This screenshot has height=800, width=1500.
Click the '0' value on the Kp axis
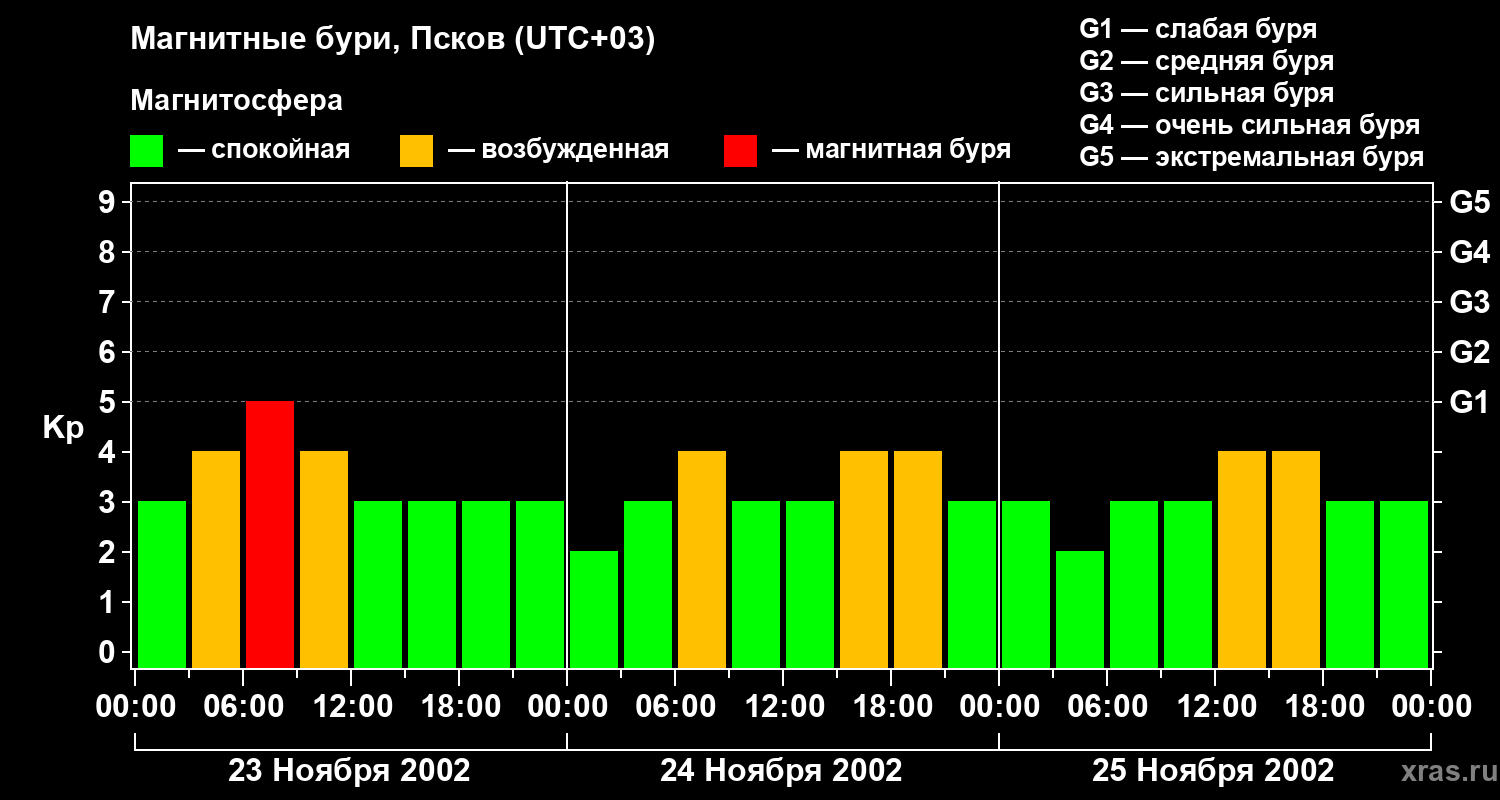[109, 652]
